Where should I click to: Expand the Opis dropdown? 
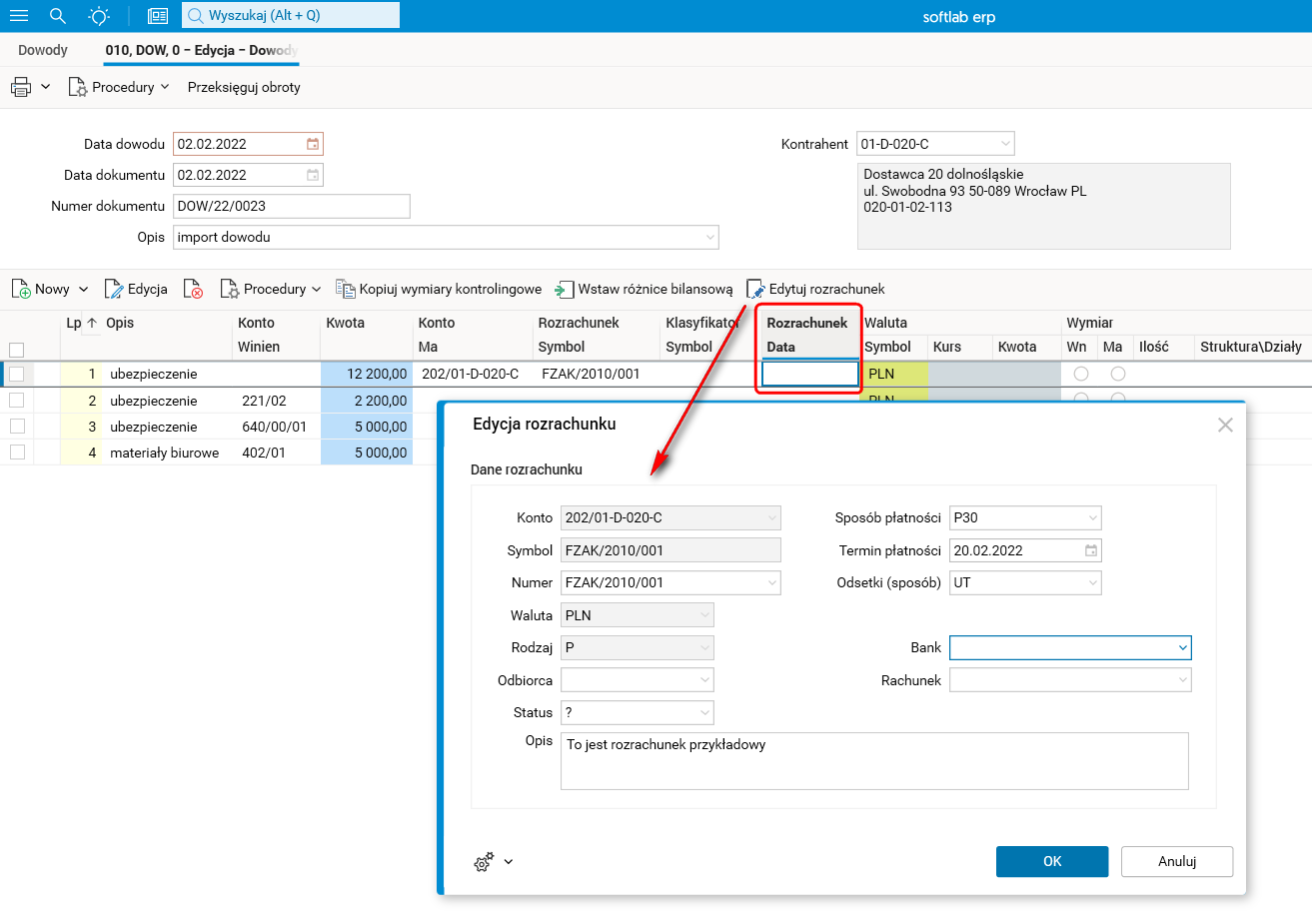[x=710, y=237]
